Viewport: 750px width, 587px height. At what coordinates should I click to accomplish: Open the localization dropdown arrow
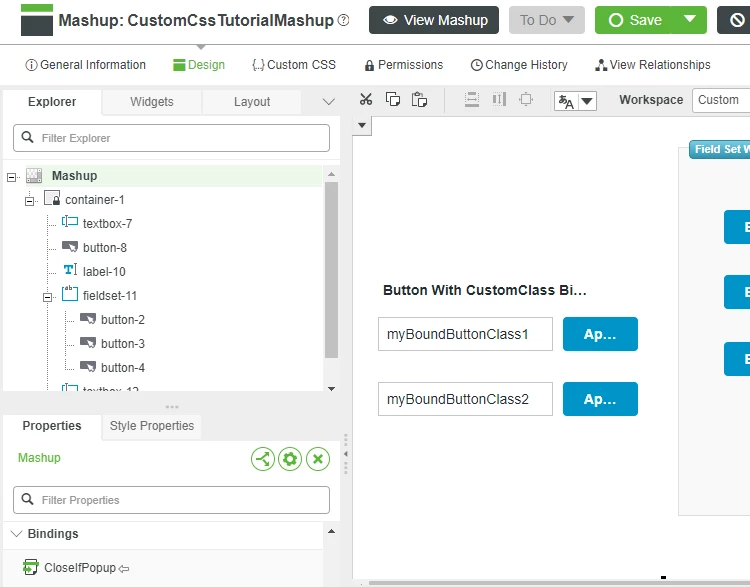(587, 101)
